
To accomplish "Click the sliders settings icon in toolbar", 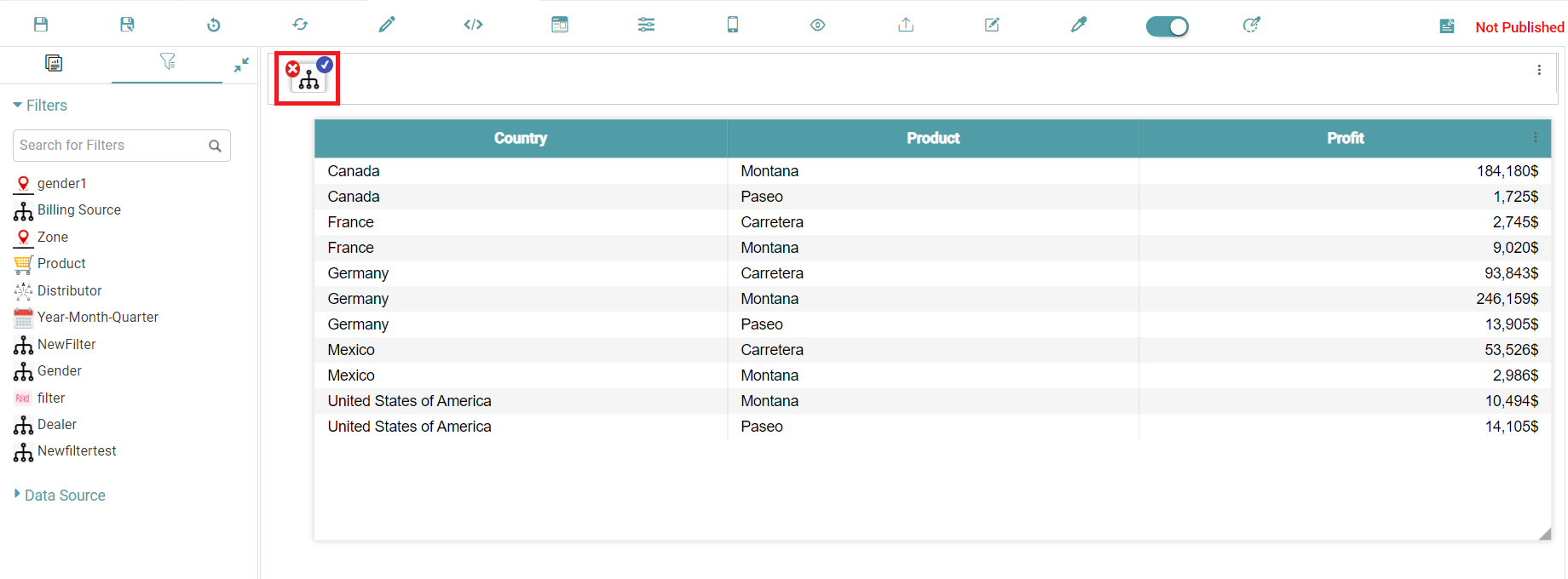I will click(646, 25).
